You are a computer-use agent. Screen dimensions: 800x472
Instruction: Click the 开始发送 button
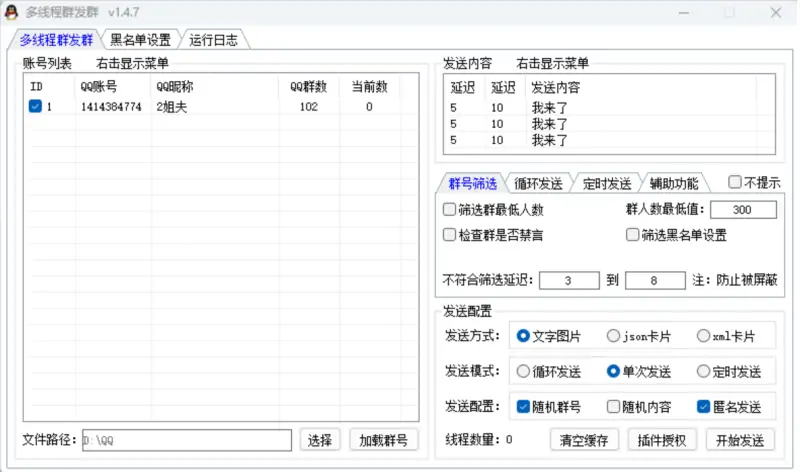pos(740,440)
